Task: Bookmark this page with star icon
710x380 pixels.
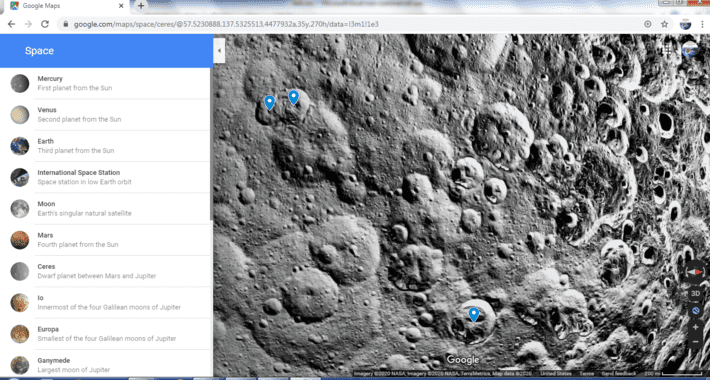Action: [664, 24]
